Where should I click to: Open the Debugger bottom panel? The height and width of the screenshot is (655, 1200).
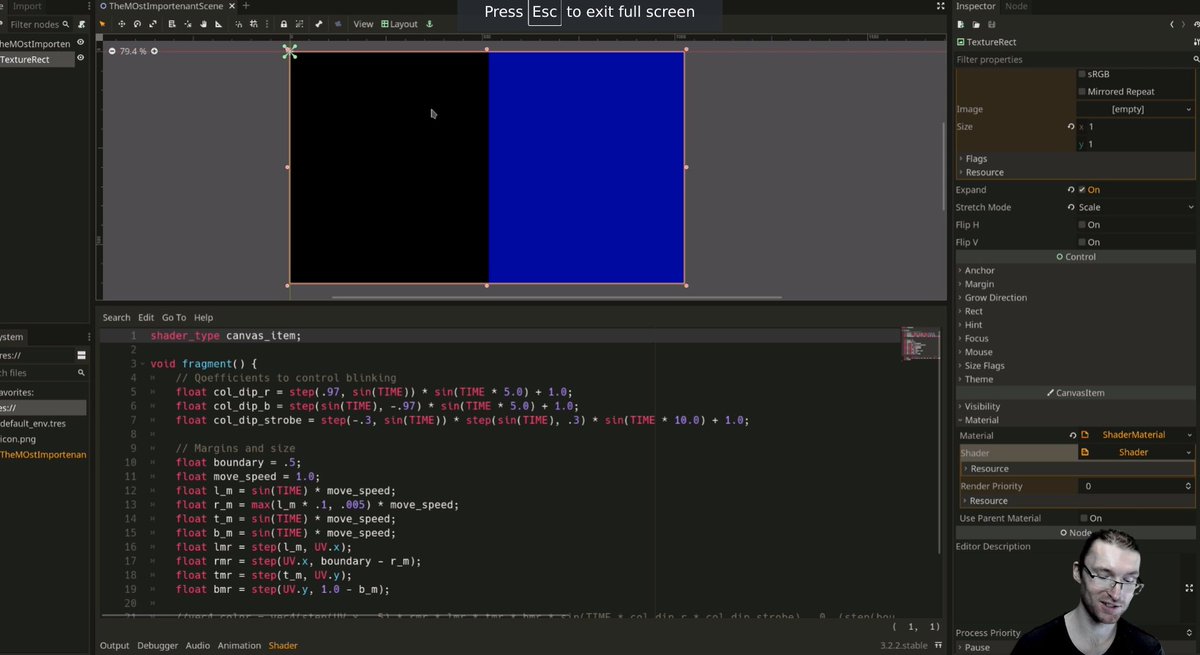[157, 645]
